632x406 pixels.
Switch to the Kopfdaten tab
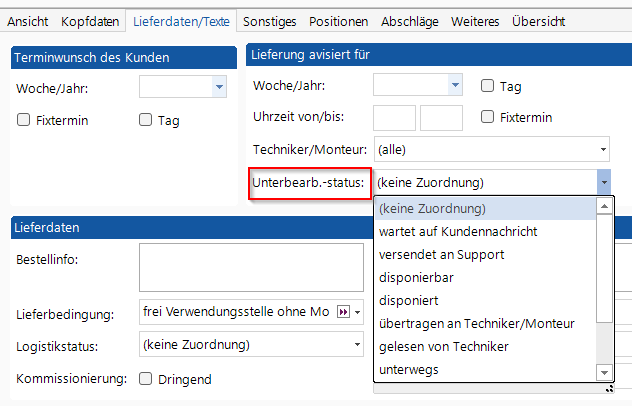[90, 21]
